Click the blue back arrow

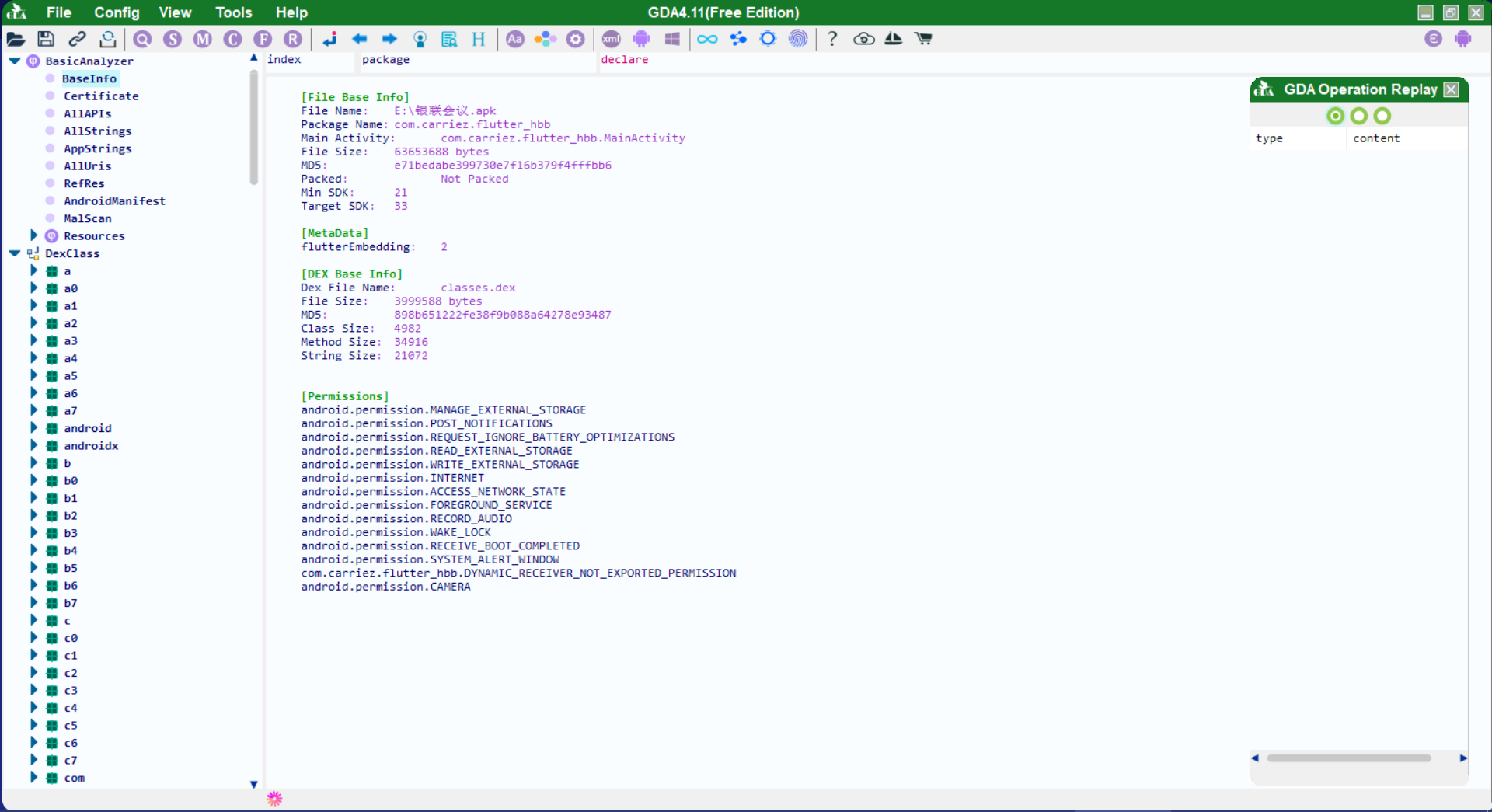(x=359, y=39)
